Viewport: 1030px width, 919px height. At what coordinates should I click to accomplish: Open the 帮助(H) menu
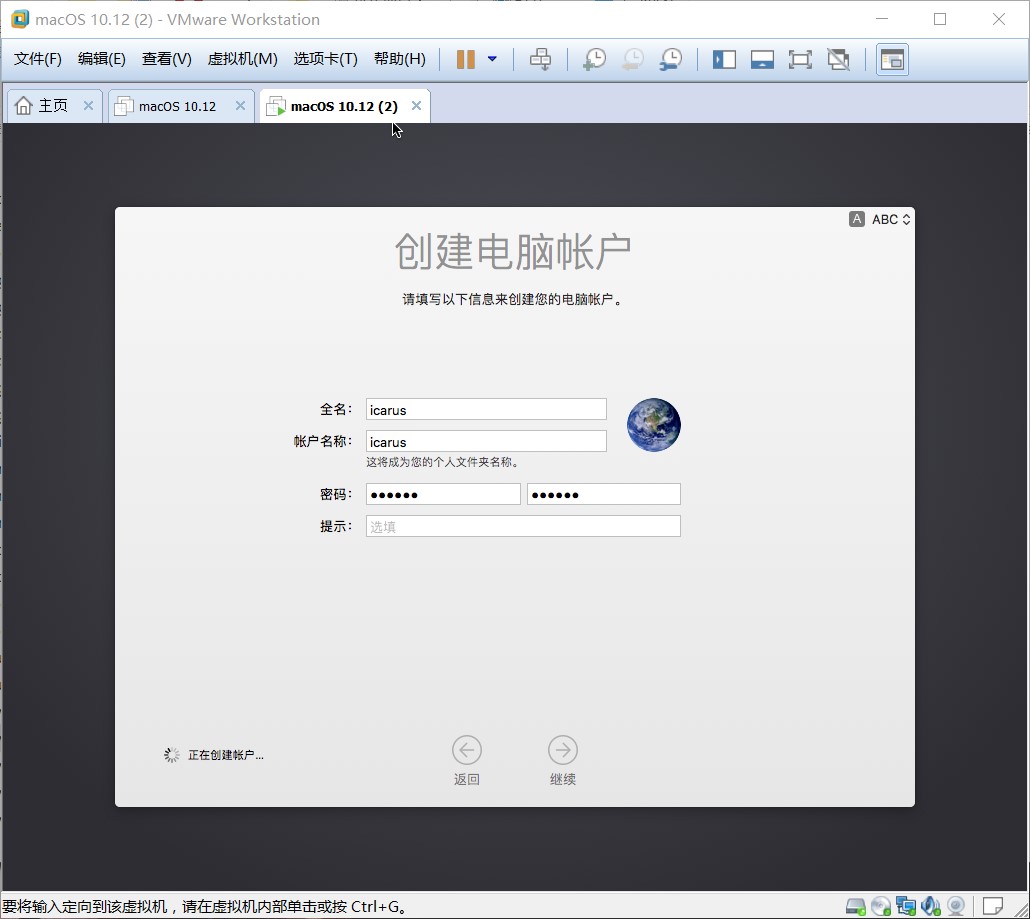(399, 59)
